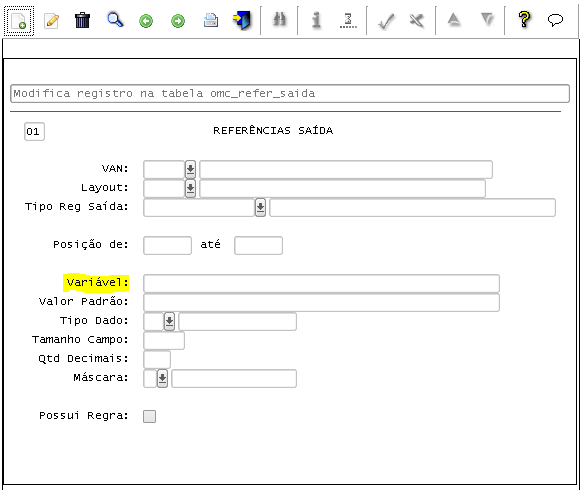Click the Máscara description field
This screenshot has height=490, width=583.
coord(234,378)
